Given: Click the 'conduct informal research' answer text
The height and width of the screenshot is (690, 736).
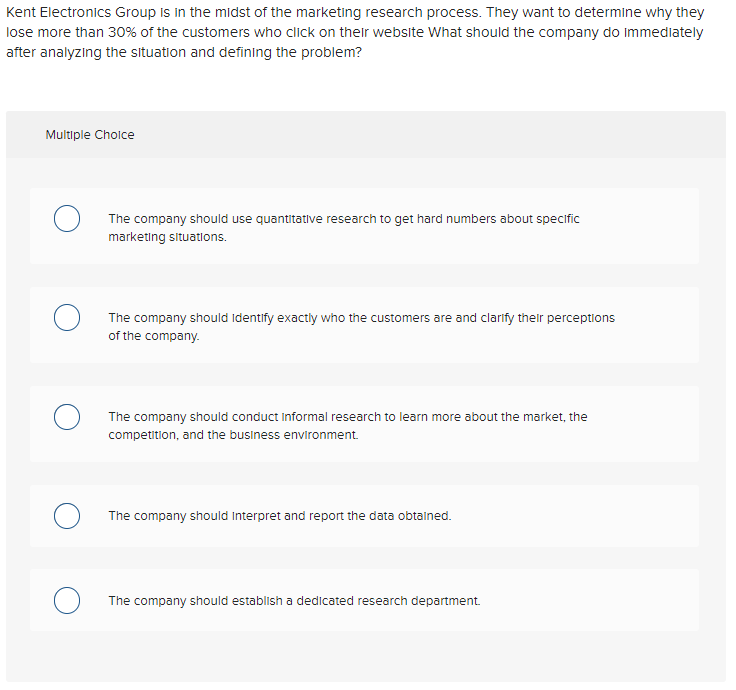Looking at the screenshot, I should pyautogui.click(x=347, y=416).
